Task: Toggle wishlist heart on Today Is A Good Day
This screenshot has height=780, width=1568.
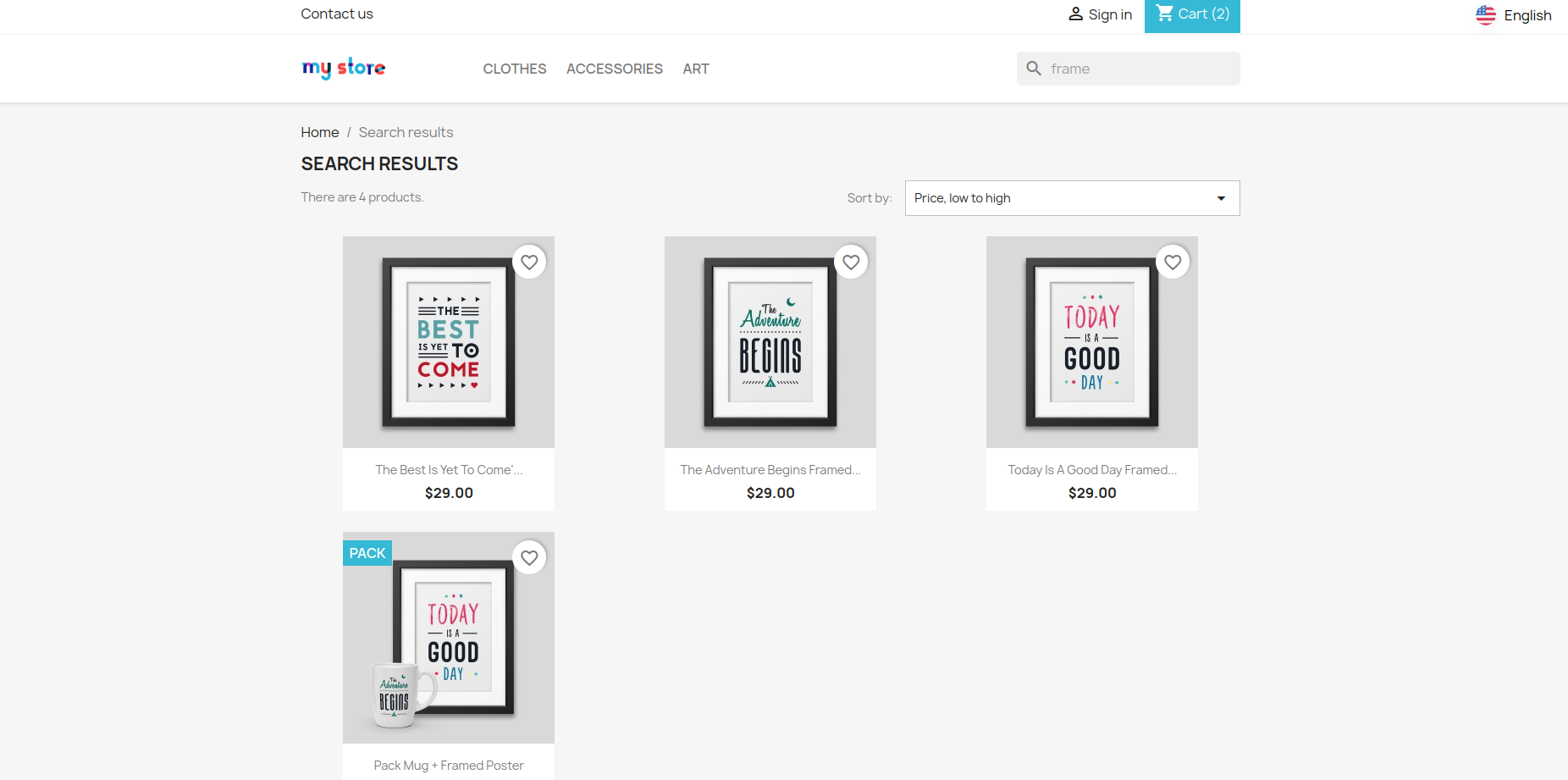Action: pos(1173,263)
